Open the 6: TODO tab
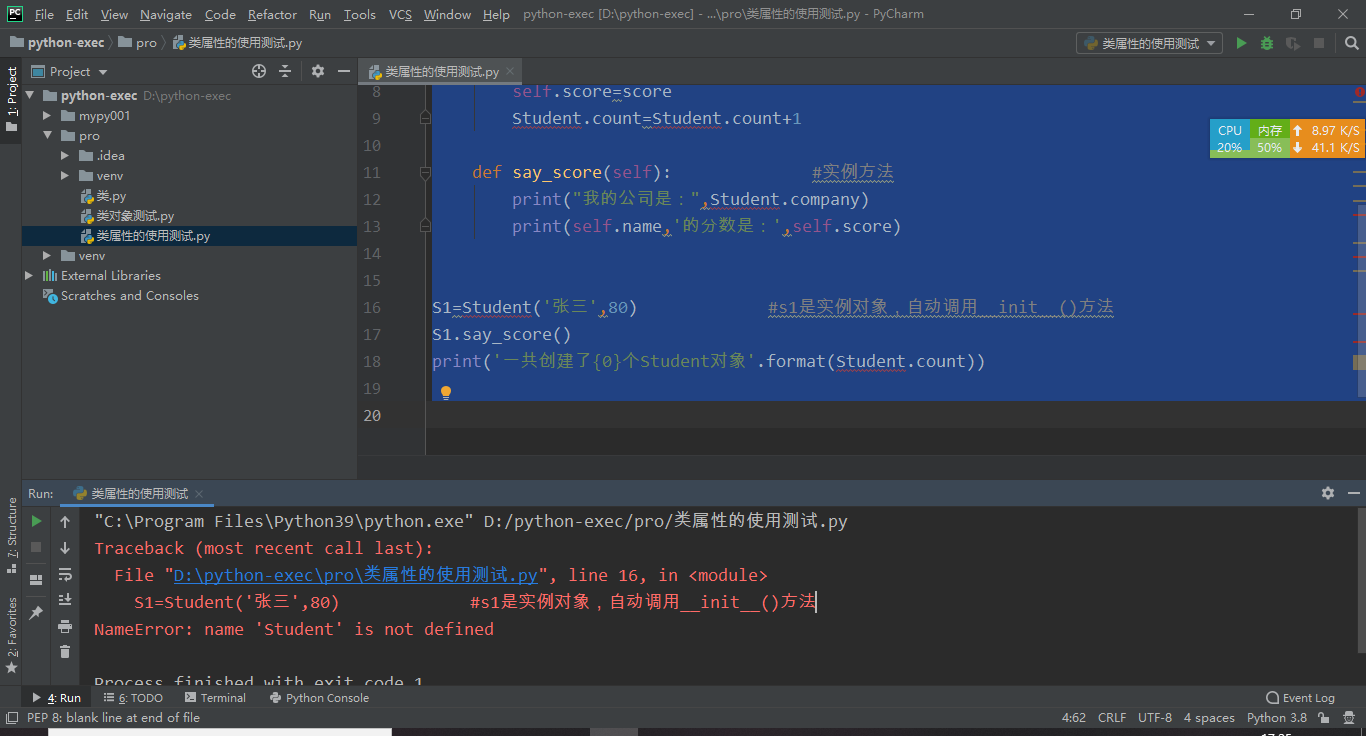This screenshot has height=736, width=1366. click(x=133, y=698)
